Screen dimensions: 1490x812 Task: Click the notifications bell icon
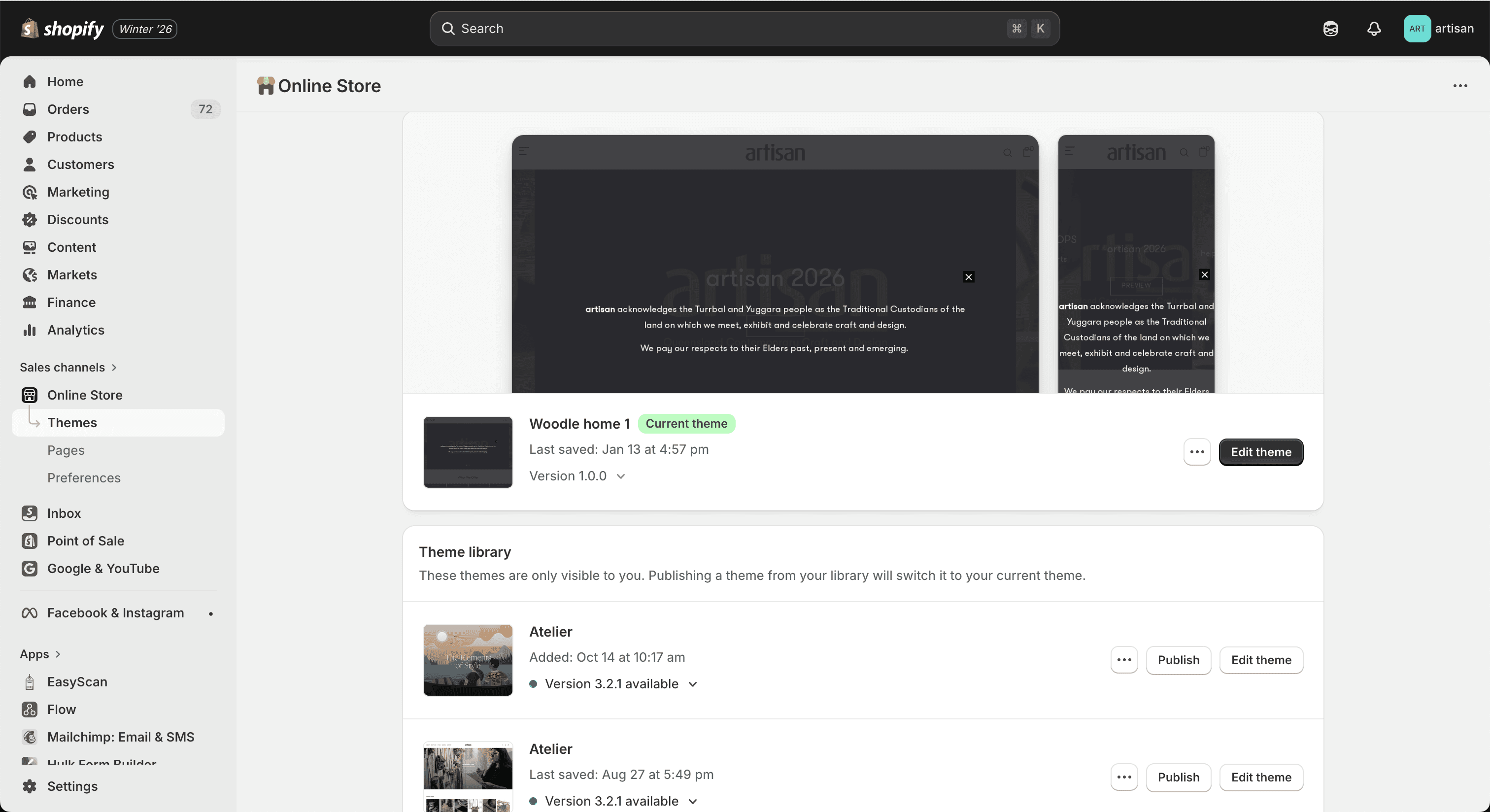point(1374,29)
